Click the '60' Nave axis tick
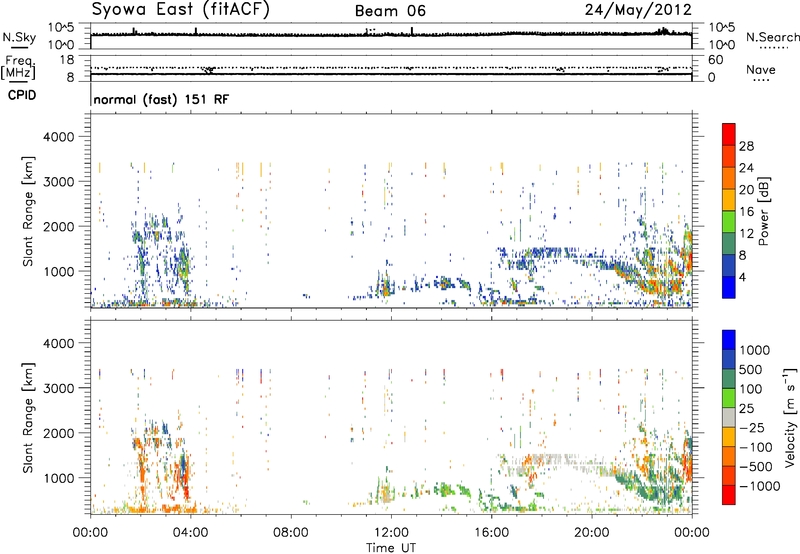The height and width of the screenshot is (554, 800). [715, 60]
